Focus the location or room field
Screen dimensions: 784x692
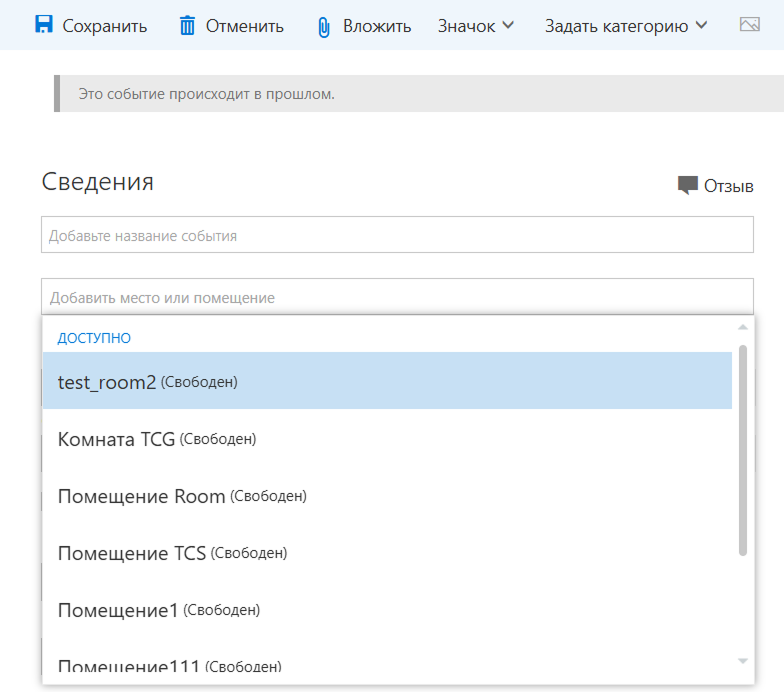pos(397,296)
